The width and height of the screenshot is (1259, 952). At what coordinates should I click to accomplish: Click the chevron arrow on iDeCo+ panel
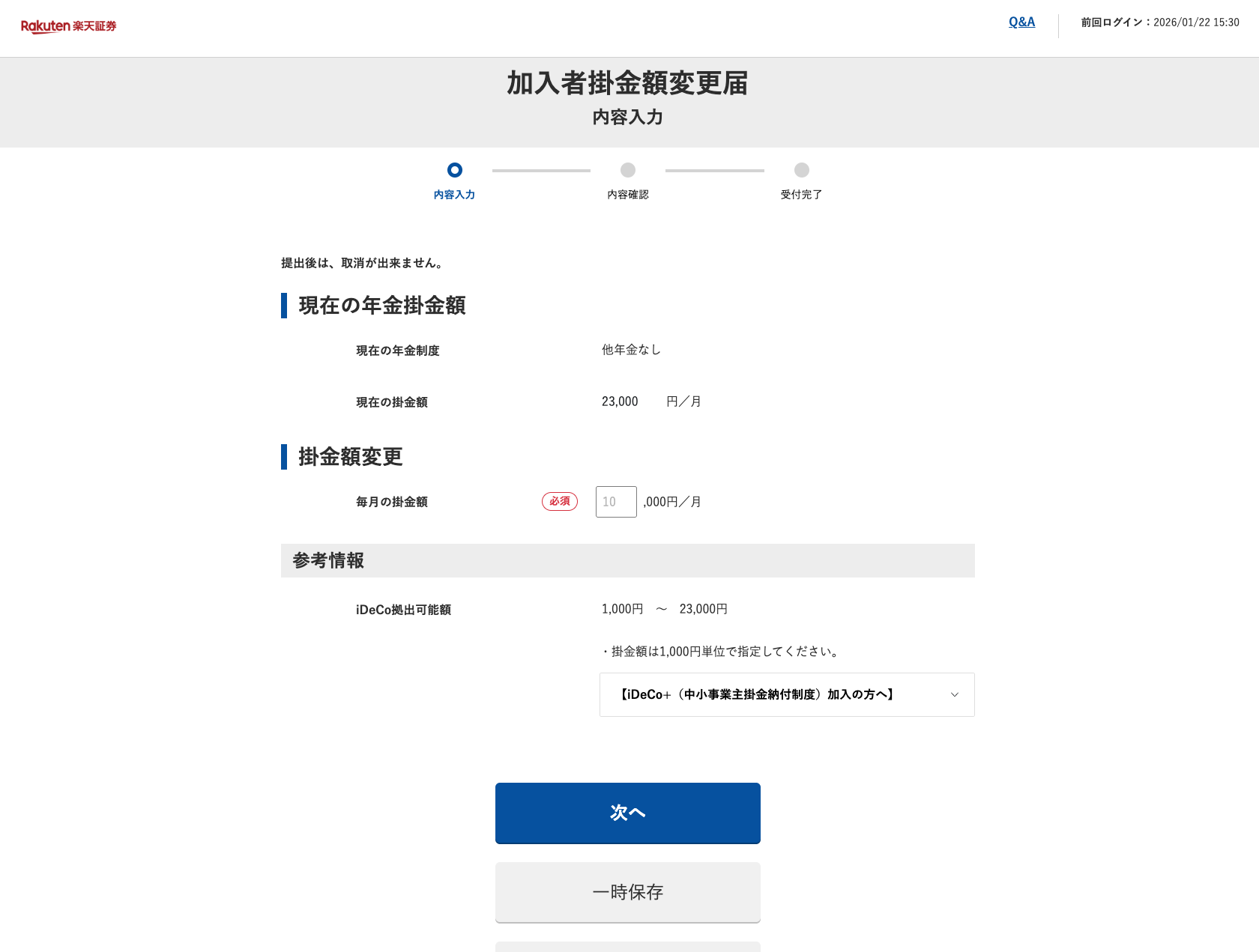(954, 695)
